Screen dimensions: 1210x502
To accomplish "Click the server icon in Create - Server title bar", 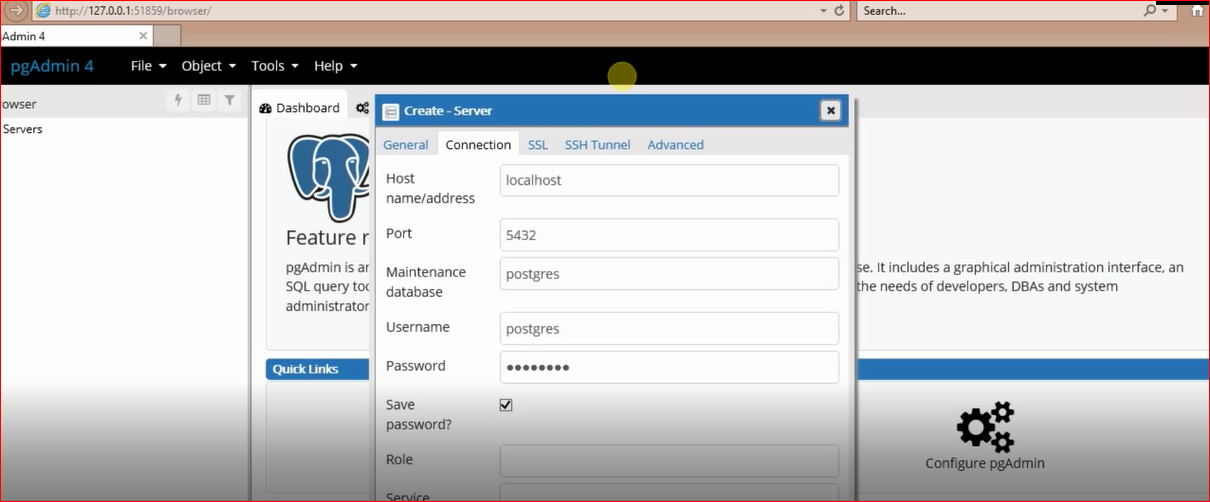I will [x=391, y=111].
